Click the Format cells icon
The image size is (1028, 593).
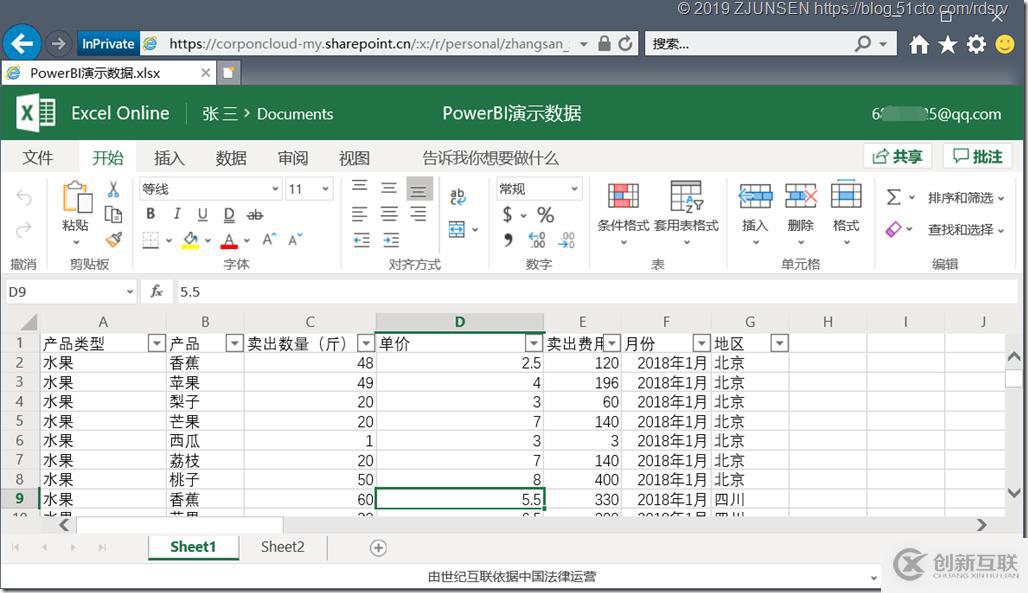(846, 195)
